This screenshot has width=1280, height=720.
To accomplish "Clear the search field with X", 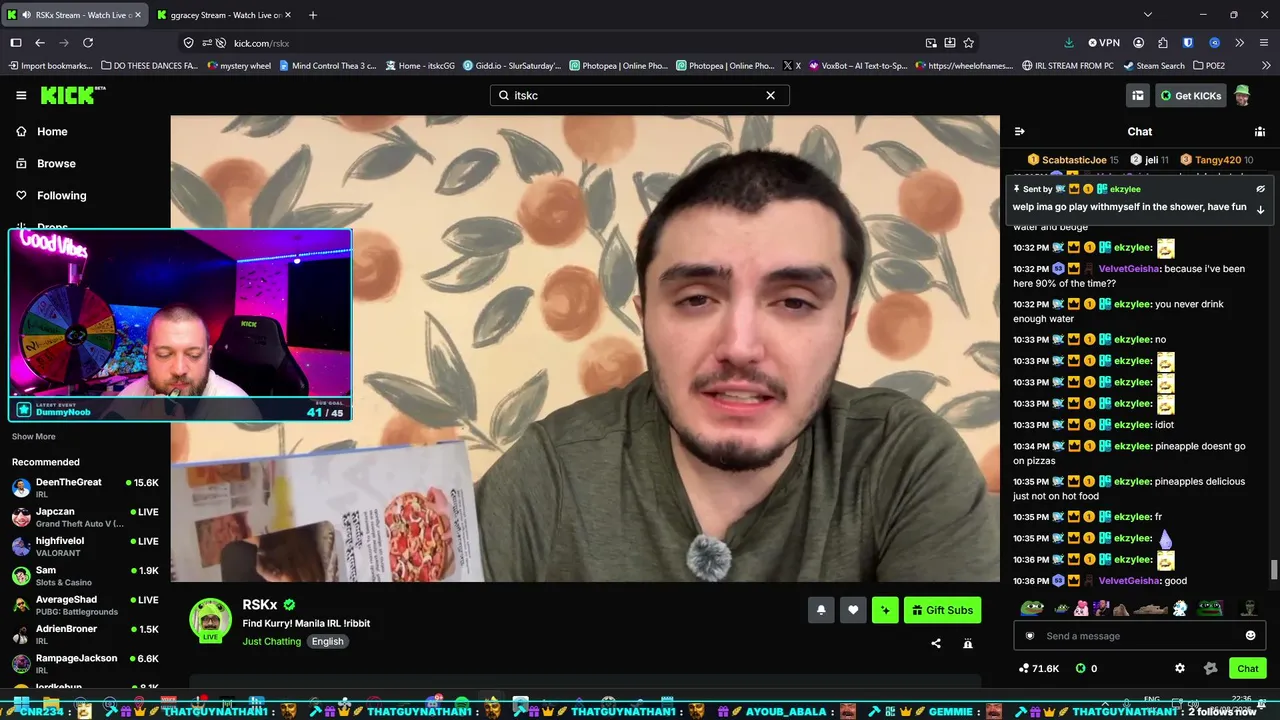I will [770, 95].
